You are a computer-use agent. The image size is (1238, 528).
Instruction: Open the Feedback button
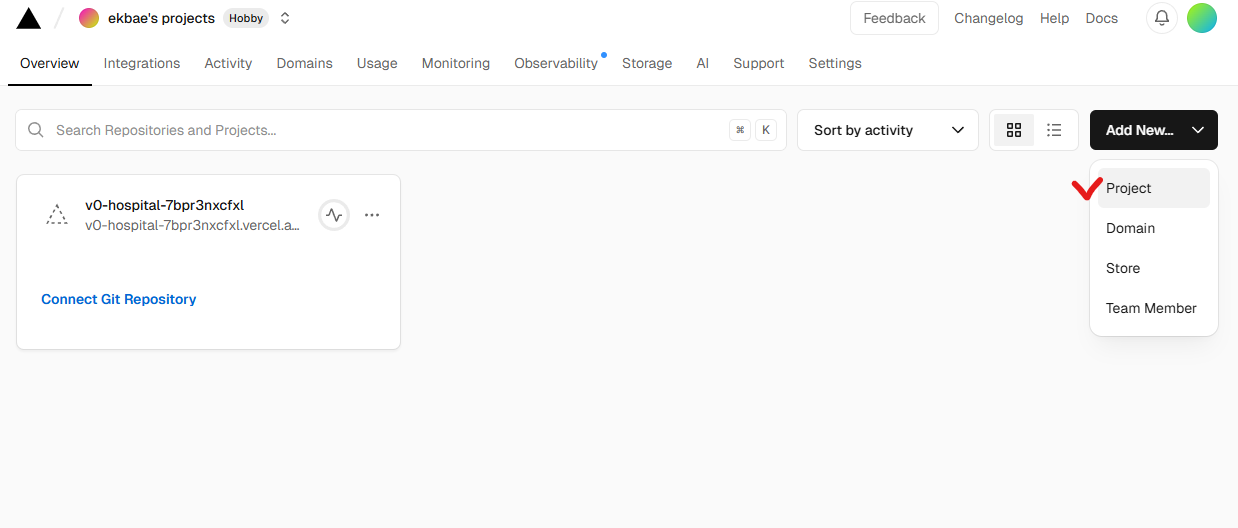pyautogui.click(x=894, y=18)
